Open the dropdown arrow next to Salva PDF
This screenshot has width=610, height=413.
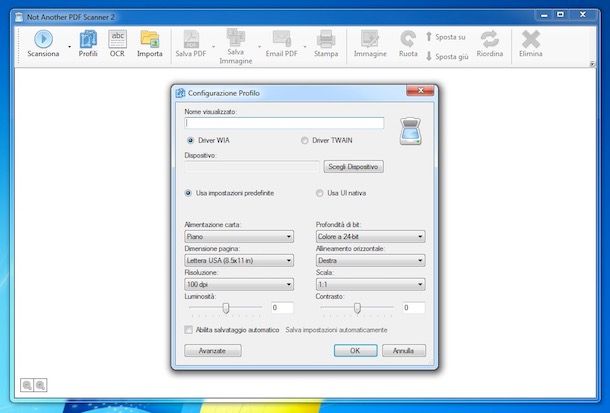coord(214,47)
